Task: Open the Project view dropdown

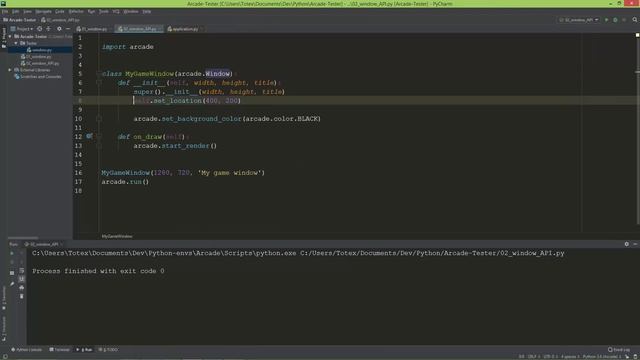Action: (22, 29)
